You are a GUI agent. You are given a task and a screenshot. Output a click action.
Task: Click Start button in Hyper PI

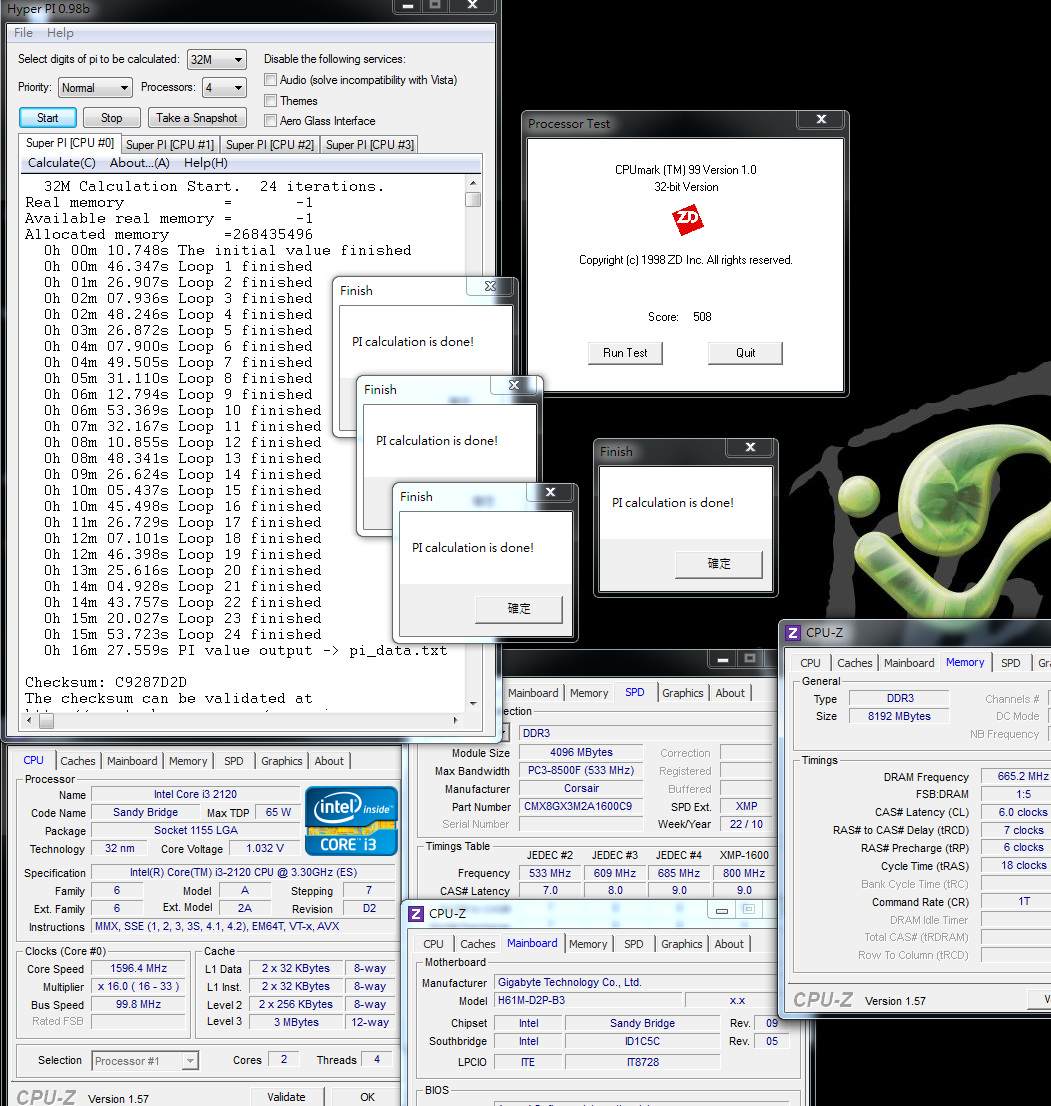pyautogui.click(x=47, y=118)
